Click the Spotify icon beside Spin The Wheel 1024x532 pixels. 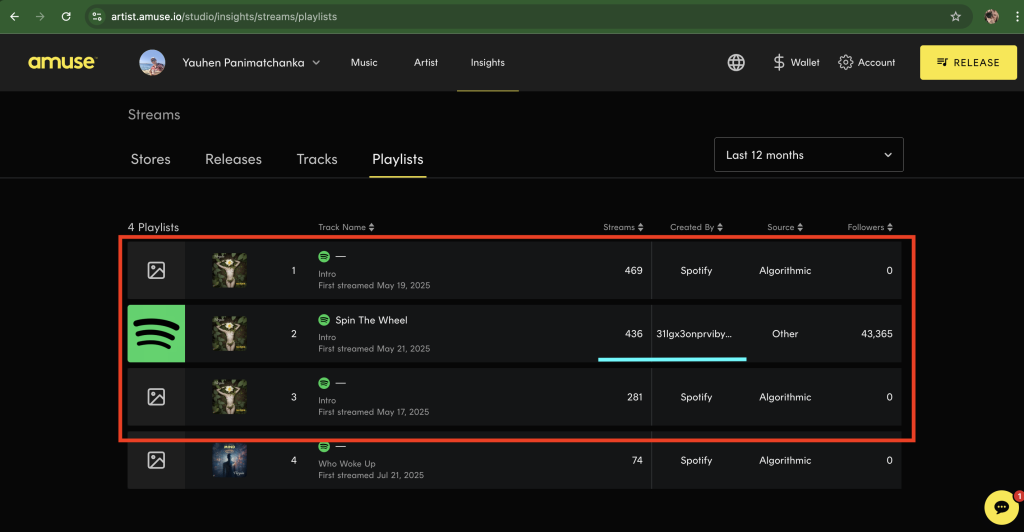tap(324, 320)
